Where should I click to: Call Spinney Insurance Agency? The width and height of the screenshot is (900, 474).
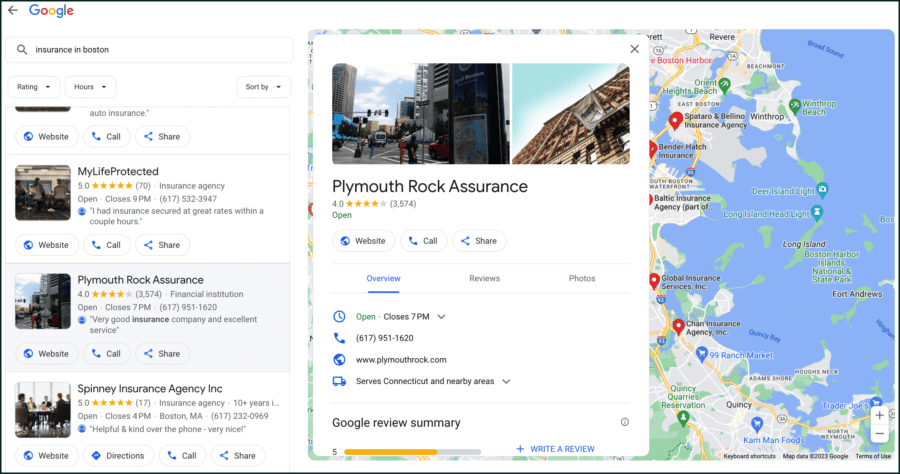coord(182,456)
